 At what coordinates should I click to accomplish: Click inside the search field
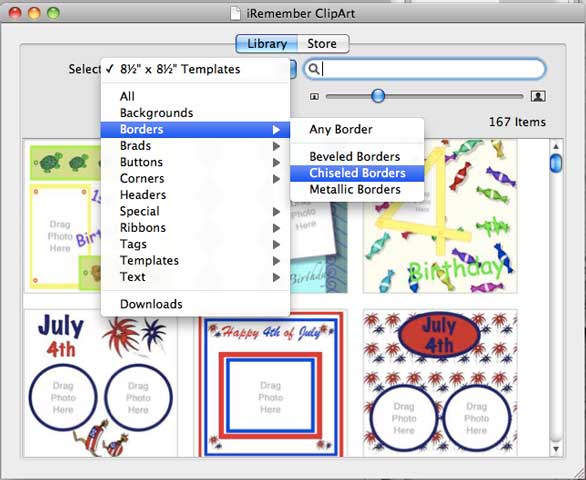(425, 69)
